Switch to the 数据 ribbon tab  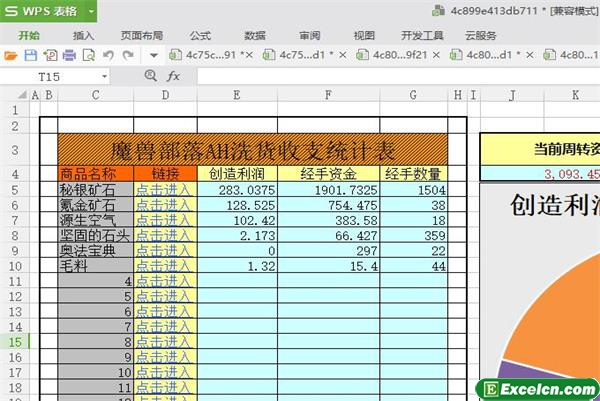255,36
